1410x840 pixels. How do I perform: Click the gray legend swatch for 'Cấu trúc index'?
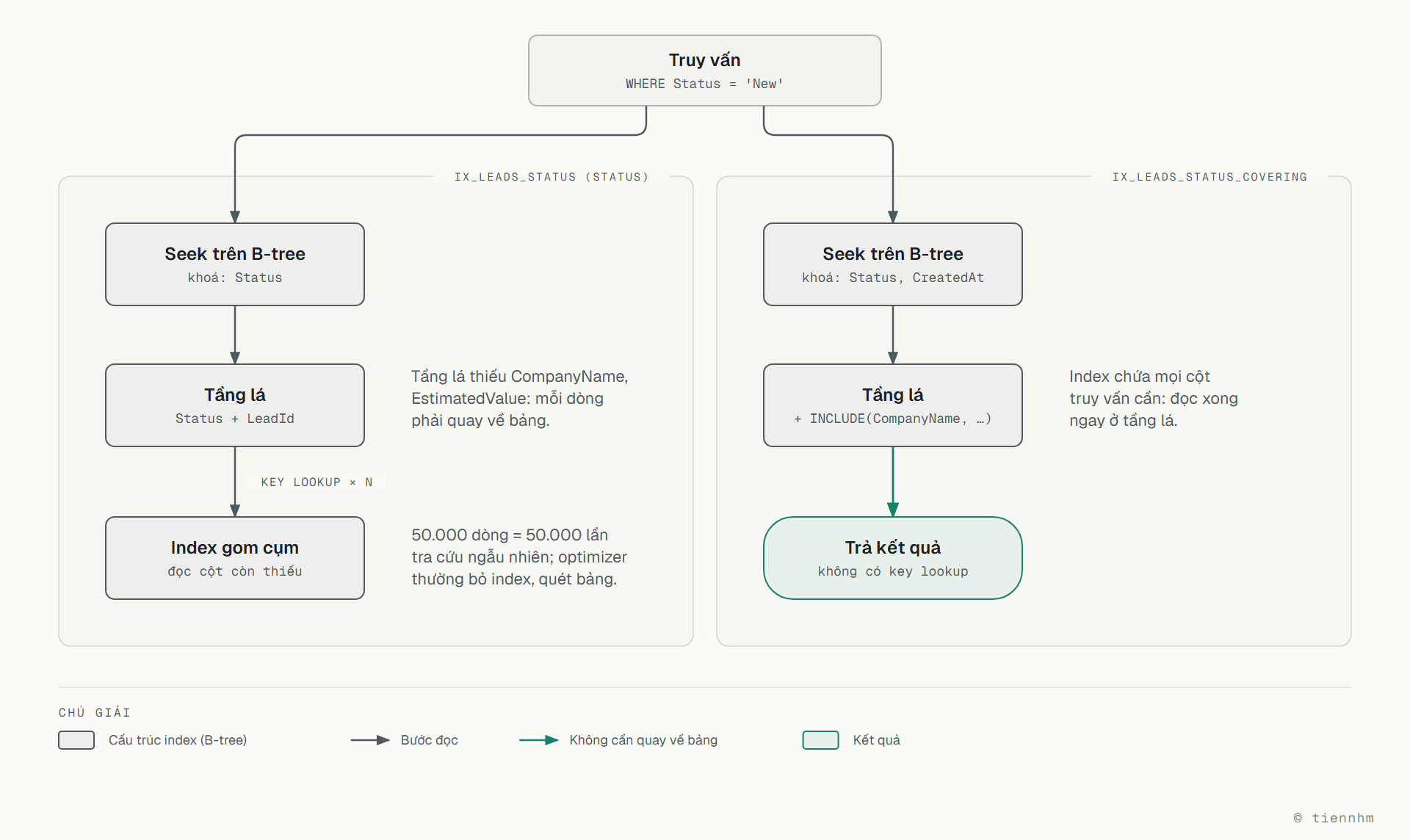pos(76,740)
